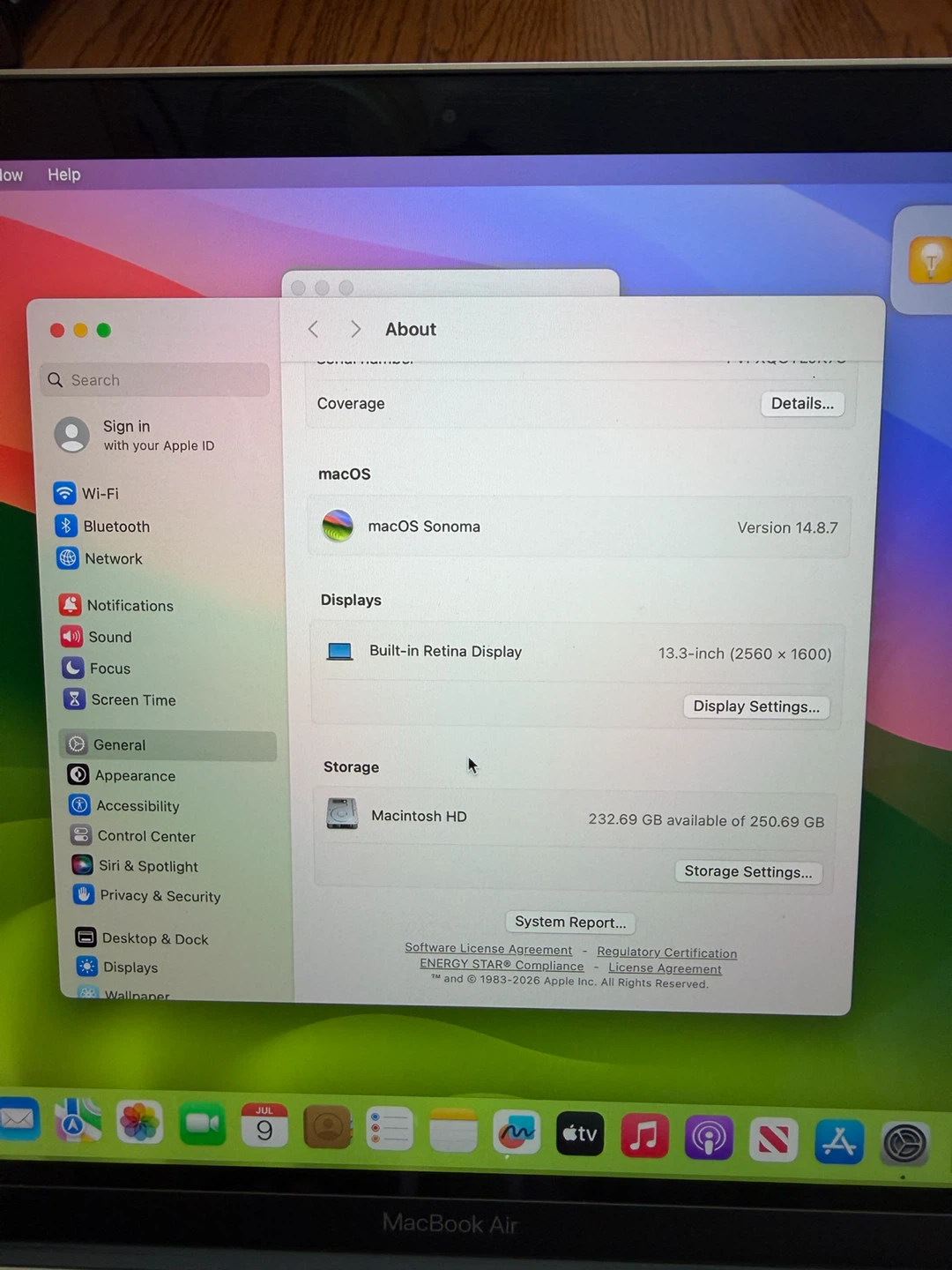Open Control Center settings in sidebar
952x1270 pixels.
tap(134, 835)
